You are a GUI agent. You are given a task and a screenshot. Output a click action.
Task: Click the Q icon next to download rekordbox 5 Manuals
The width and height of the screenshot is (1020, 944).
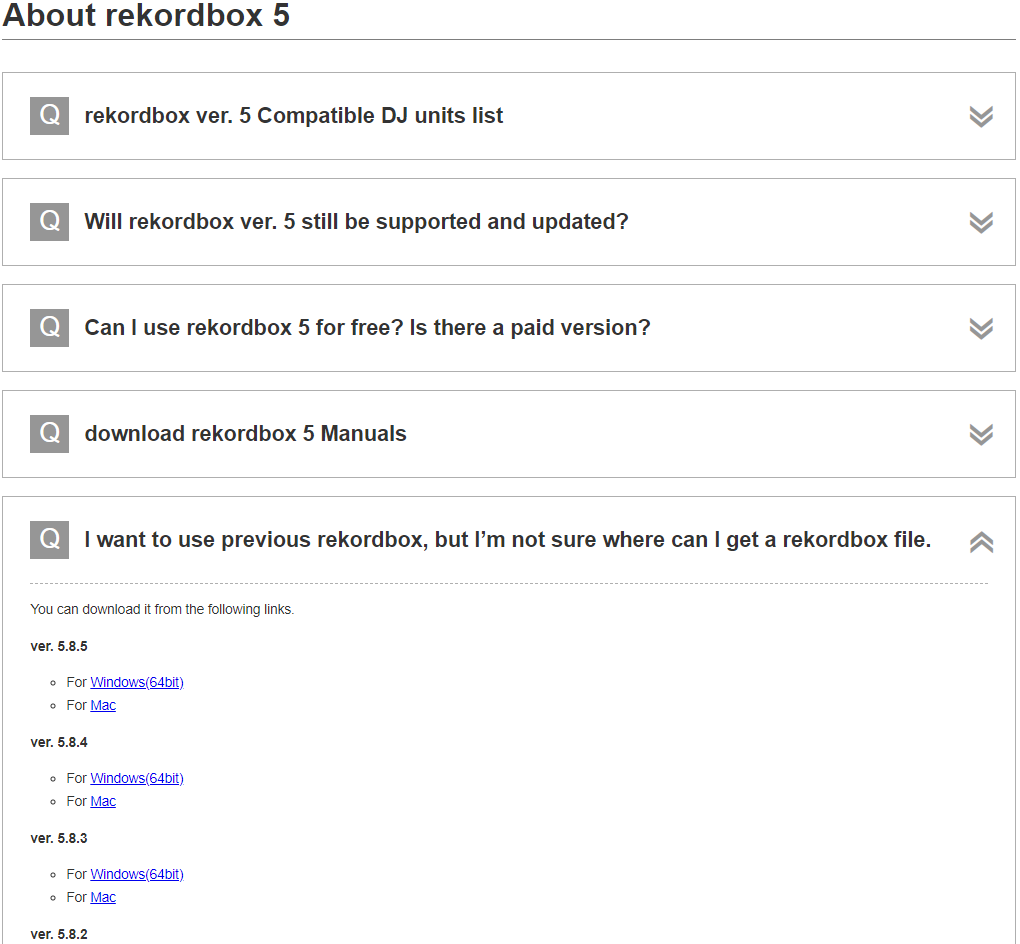coord(49,434)
